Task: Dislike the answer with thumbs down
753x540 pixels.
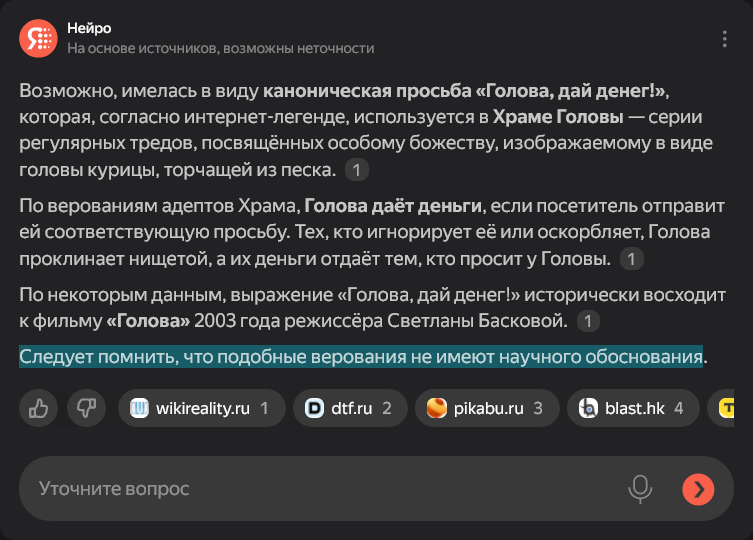Action: 86,408
